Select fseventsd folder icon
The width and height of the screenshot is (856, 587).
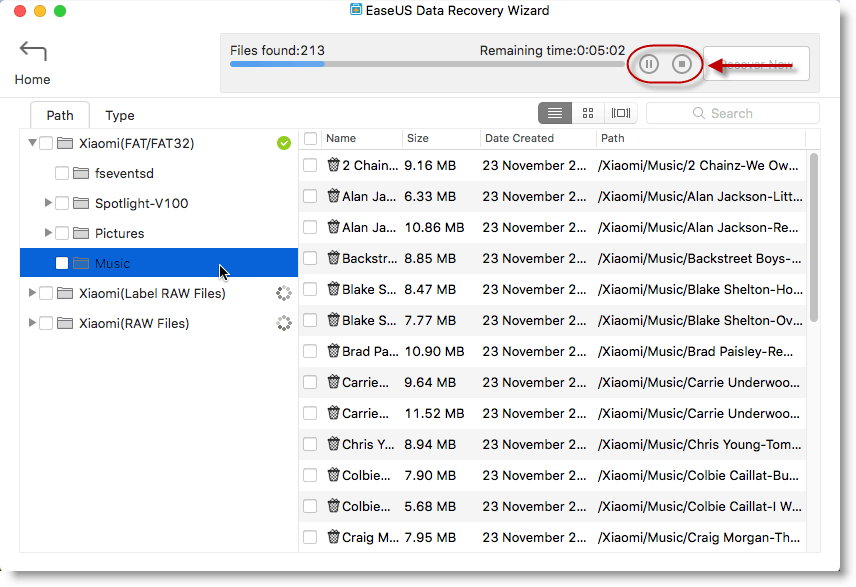(x=81, y=173)
